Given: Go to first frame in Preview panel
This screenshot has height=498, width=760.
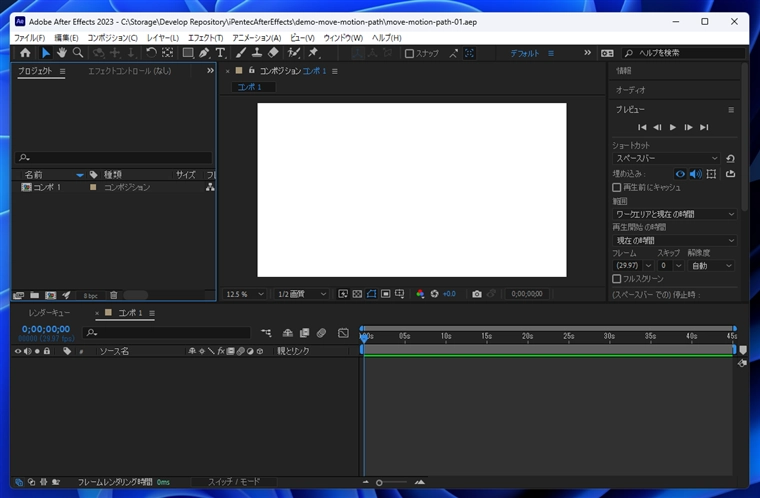Looking at the screenshot, I should pos(642,127).
